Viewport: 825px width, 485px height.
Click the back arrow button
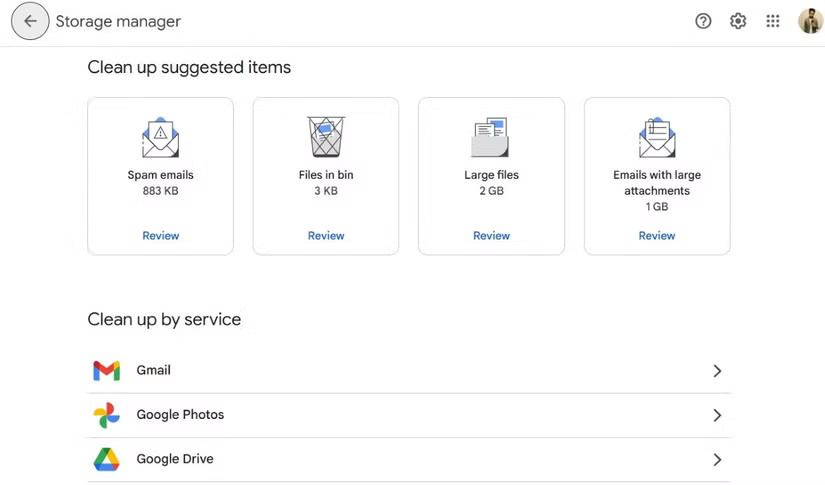point(30,21)
